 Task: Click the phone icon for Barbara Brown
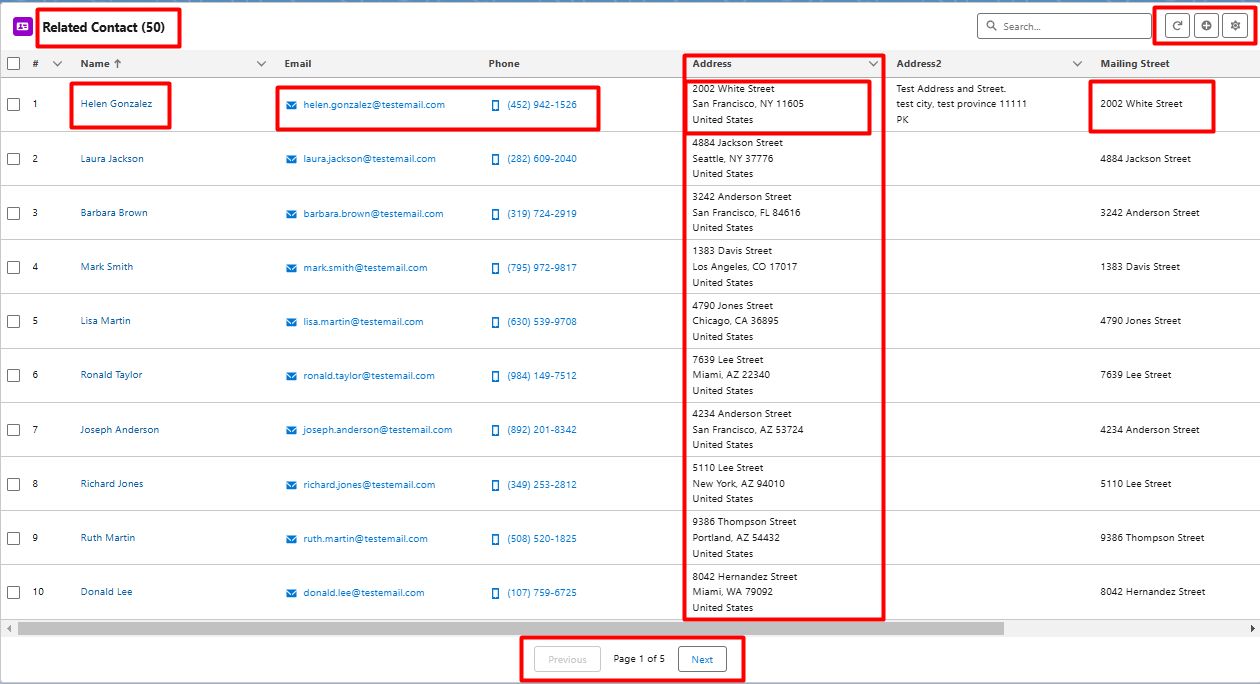495,214
